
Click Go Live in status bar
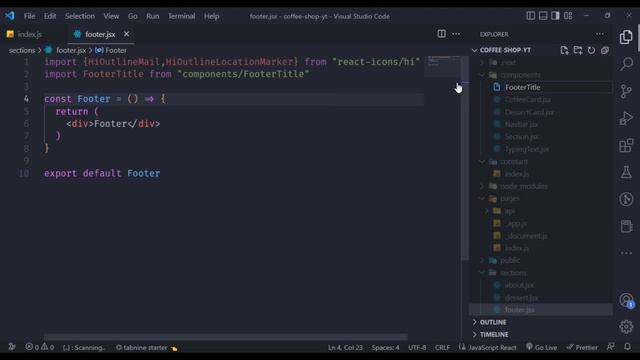[x=542, y=347]
